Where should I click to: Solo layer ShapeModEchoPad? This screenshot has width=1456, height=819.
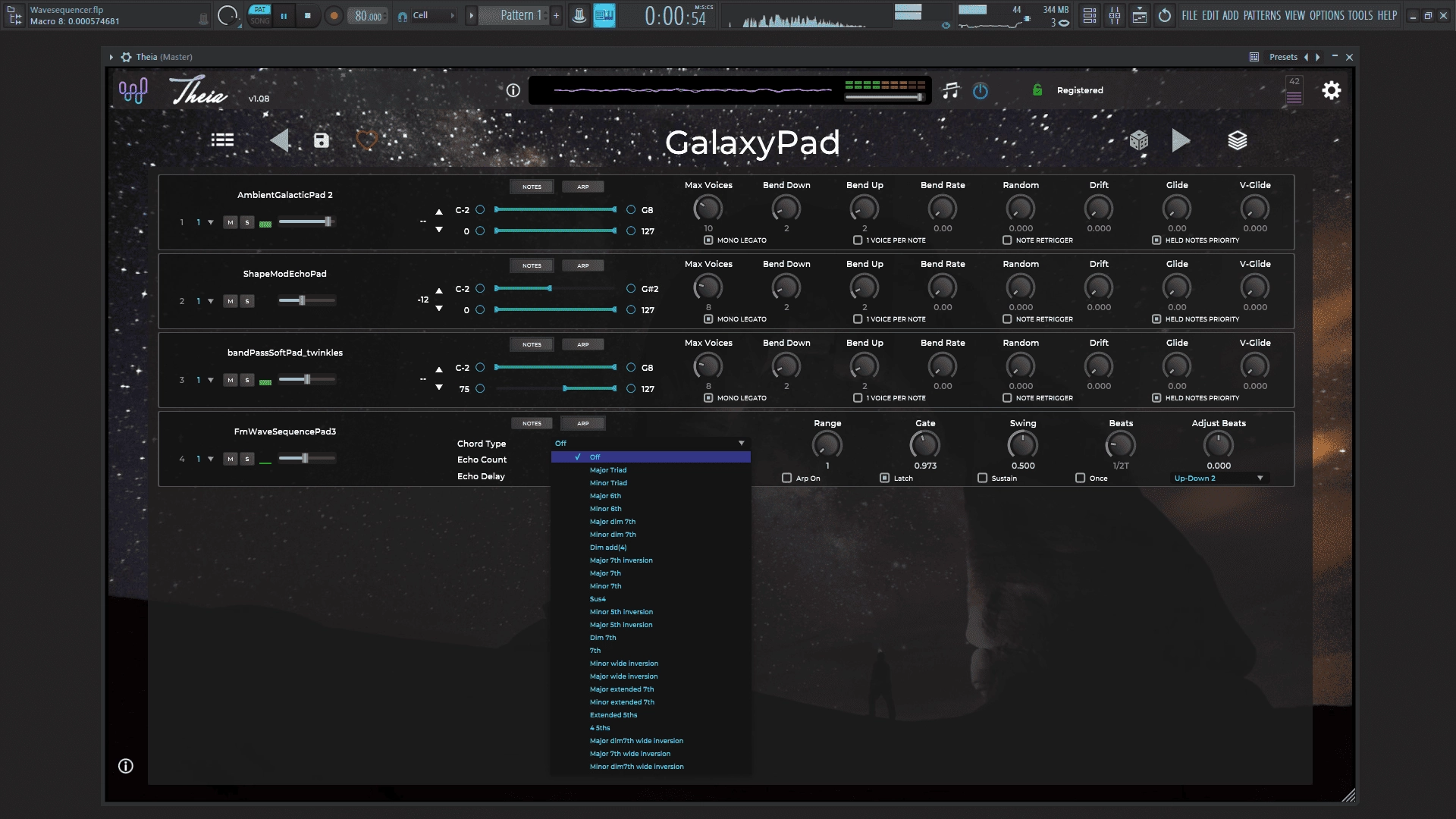point(247,301)
